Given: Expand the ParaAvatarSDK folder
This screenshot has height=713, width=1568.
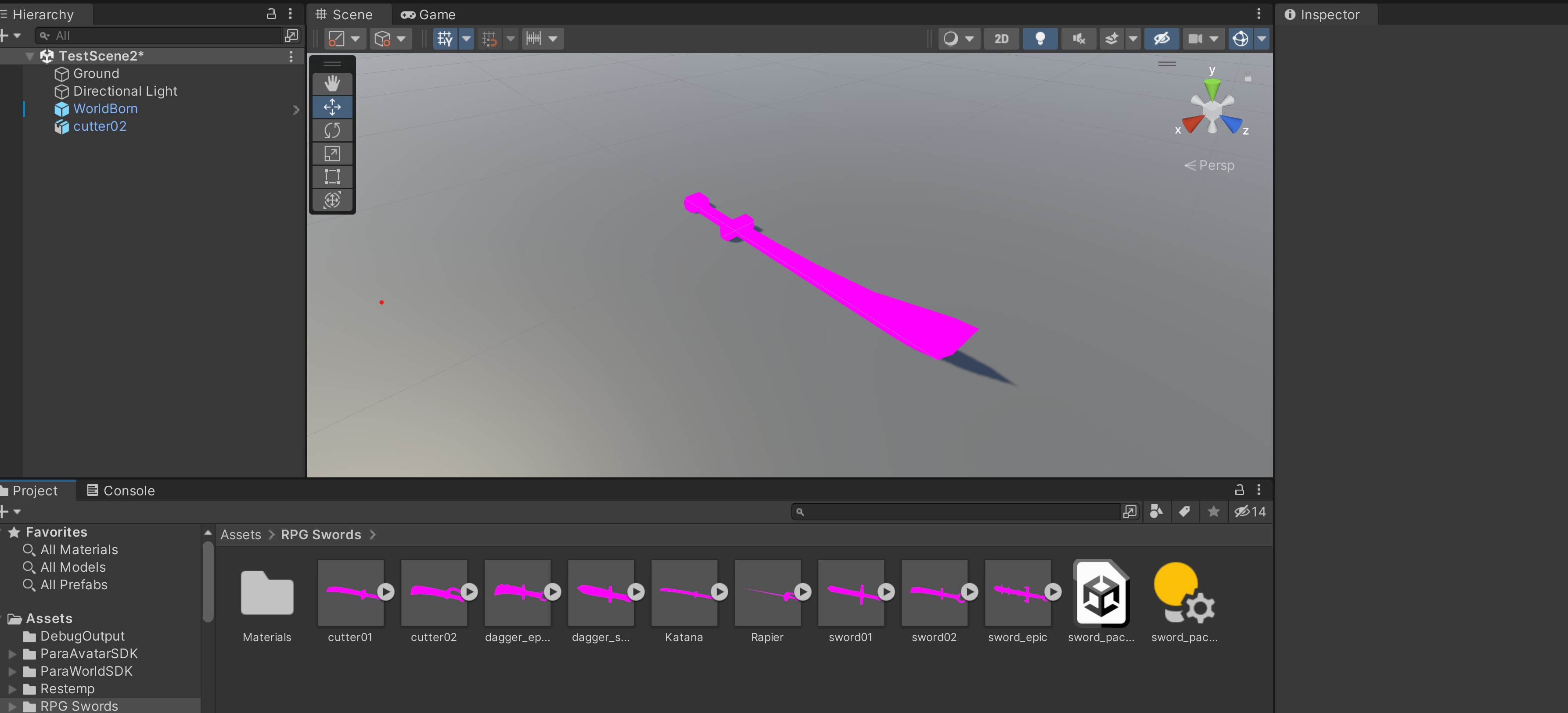Looking at the screenshot, I should click(12, 654).
